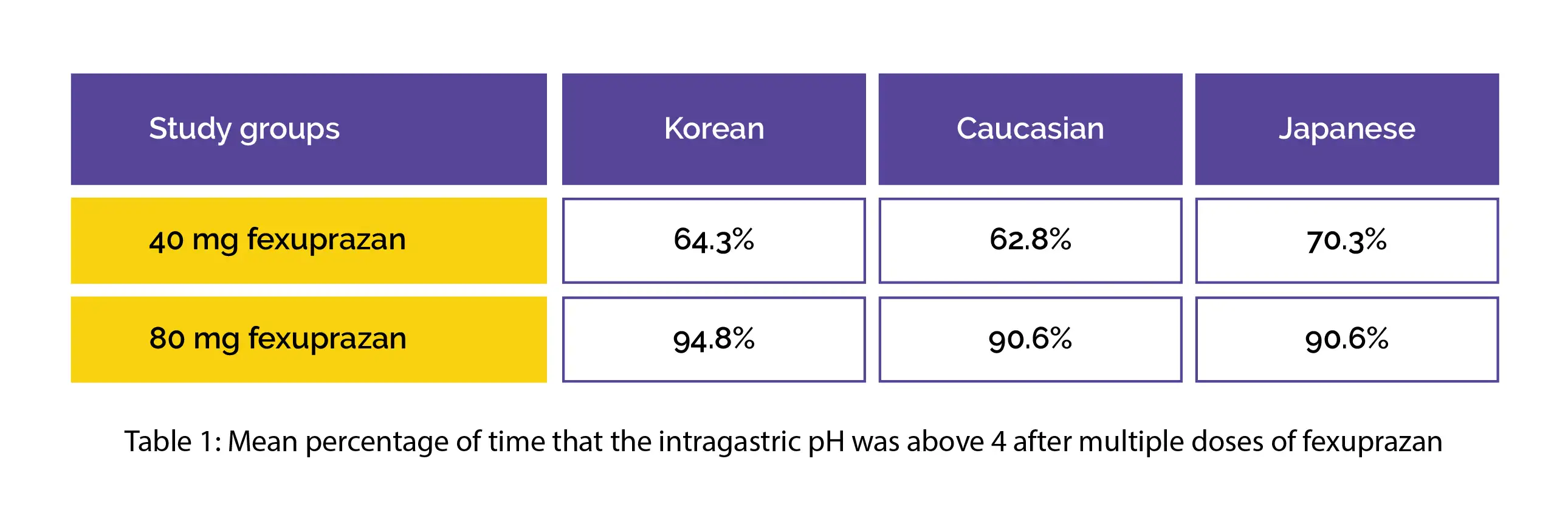Select the 90.6% cell under Japanese

pyautogui.click(x=1346, y=339)
